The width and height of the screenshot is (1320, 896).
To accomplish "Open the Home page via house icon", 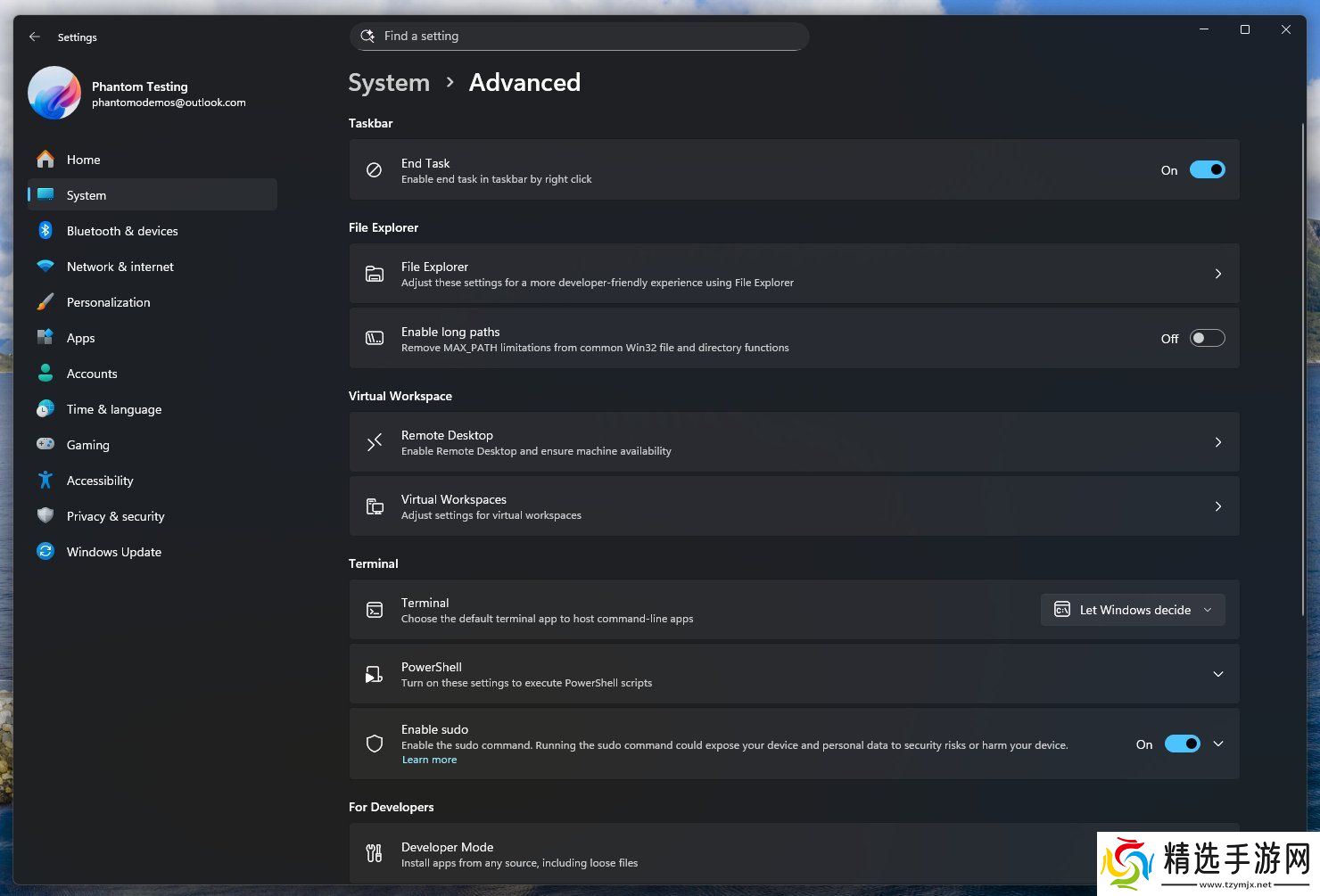I will (x=45, y=160).
